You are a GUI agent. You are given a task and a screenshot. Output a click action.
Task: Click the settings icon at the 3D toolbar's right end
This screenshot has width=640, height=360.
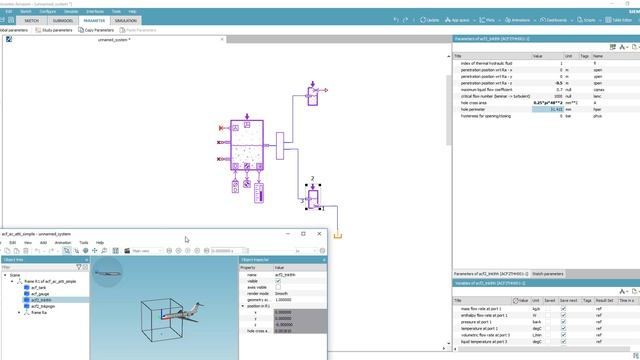(322, 251)
